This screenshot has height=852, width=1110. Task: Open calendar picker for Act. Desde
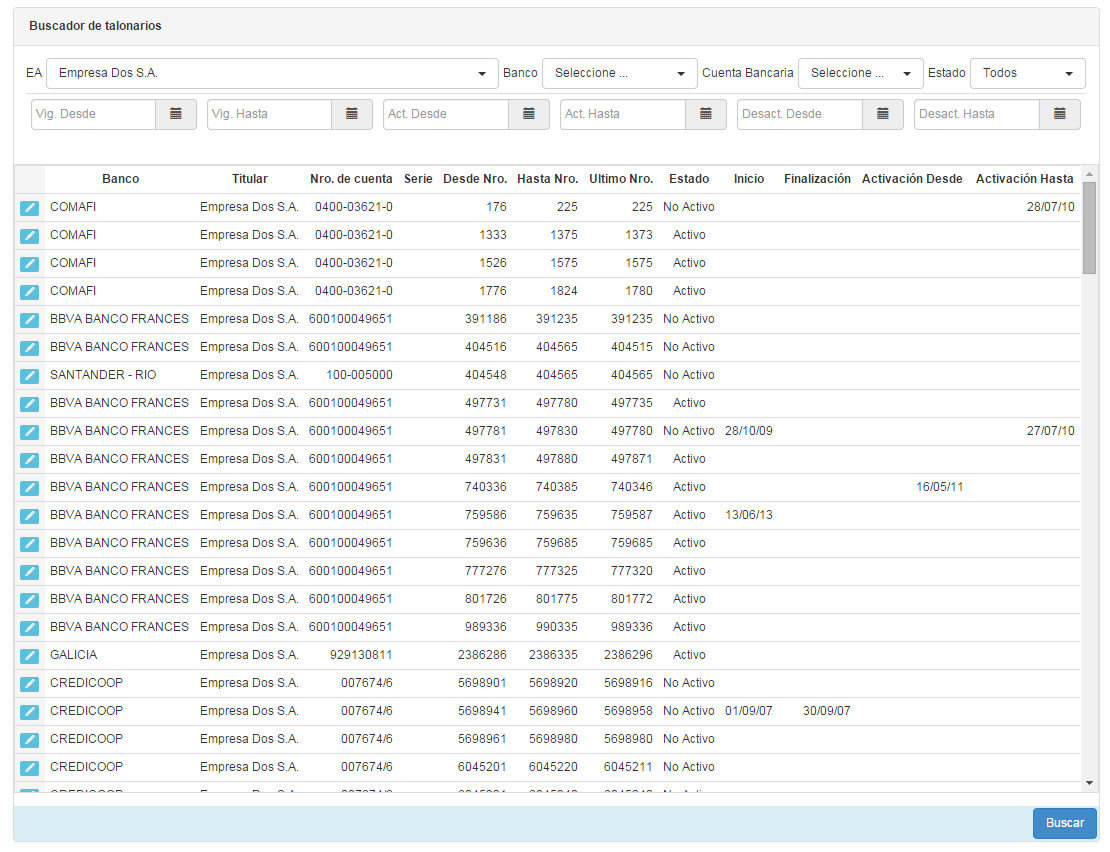pos(529,114)
